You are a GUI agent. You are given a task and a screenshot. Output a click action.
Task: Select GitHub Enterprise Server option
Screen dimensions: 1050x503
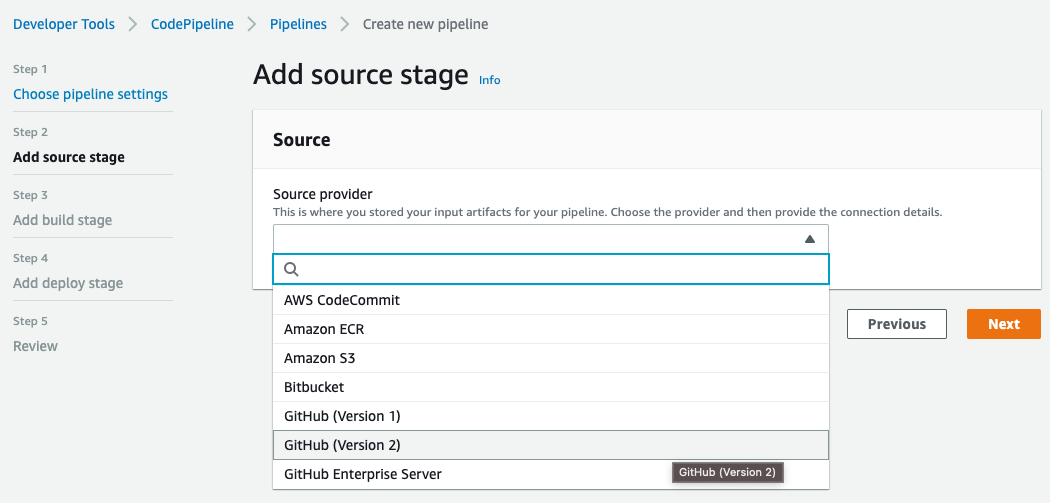click(551, 474)
